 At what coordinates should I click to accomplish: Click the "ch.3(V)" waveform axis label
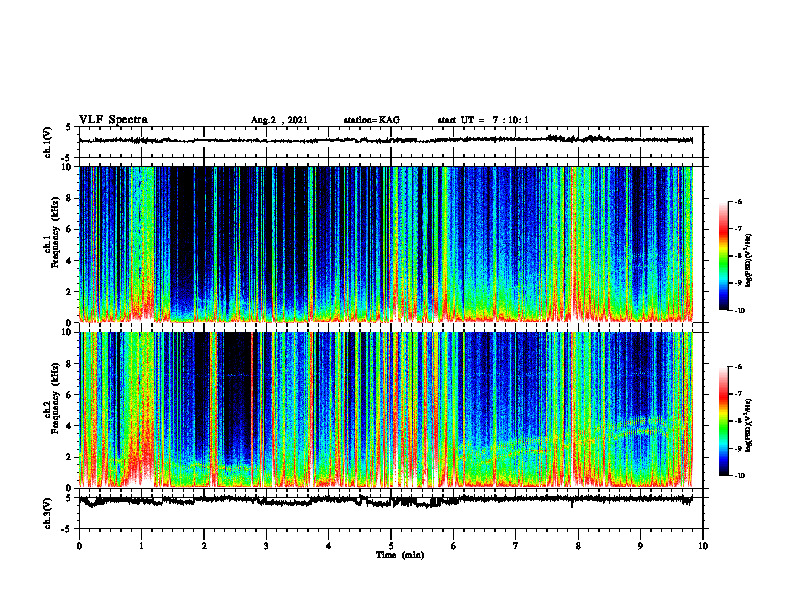click(48, 513)
